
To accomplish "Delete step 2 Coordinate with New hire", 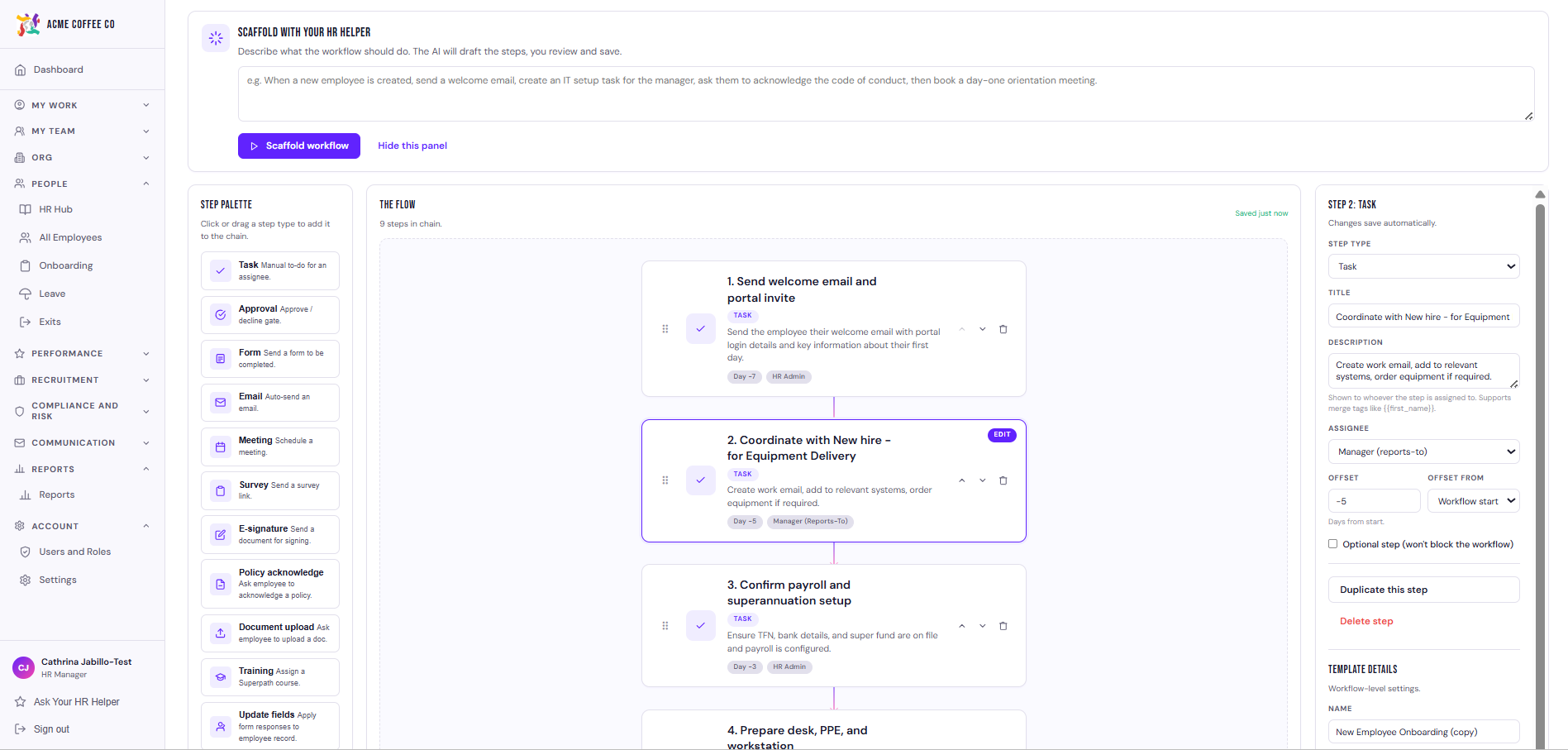I will click(x=1003, y=480).
